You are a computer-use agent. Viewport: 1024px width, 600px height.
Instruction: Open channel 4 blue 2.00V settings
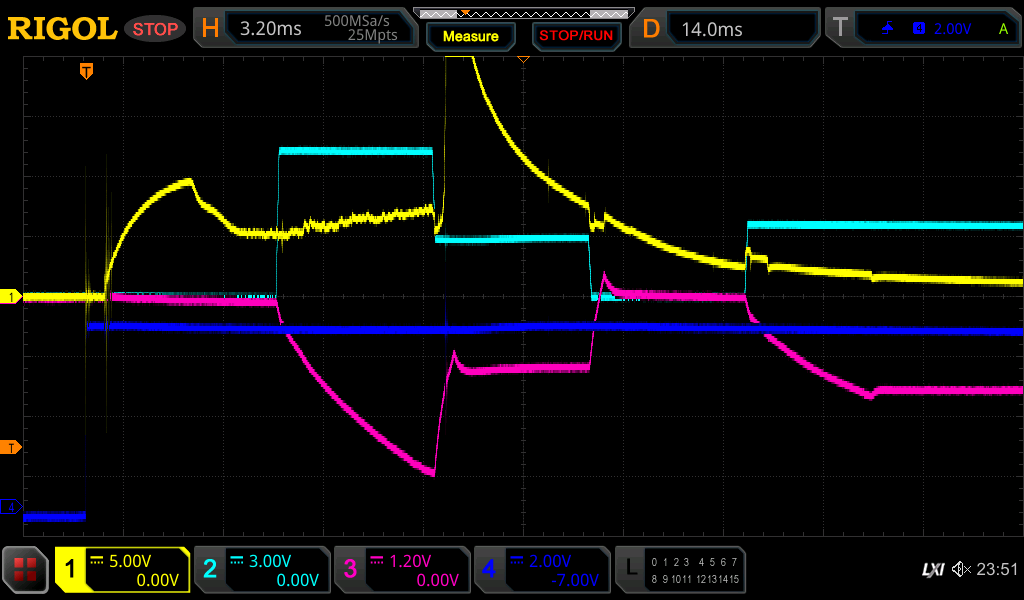(542, 570)
